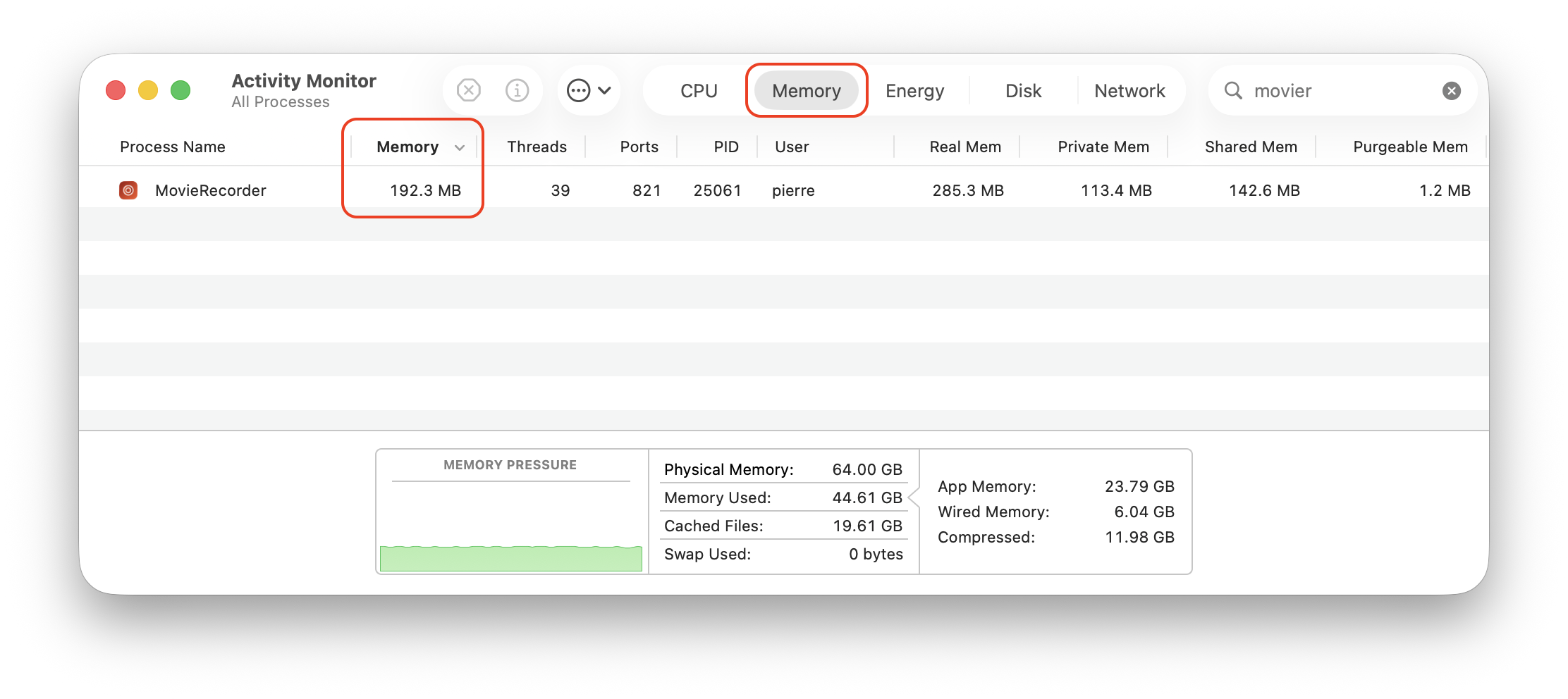Open process info with the i icon
The image size is (1568, 699).
[517, 90]
